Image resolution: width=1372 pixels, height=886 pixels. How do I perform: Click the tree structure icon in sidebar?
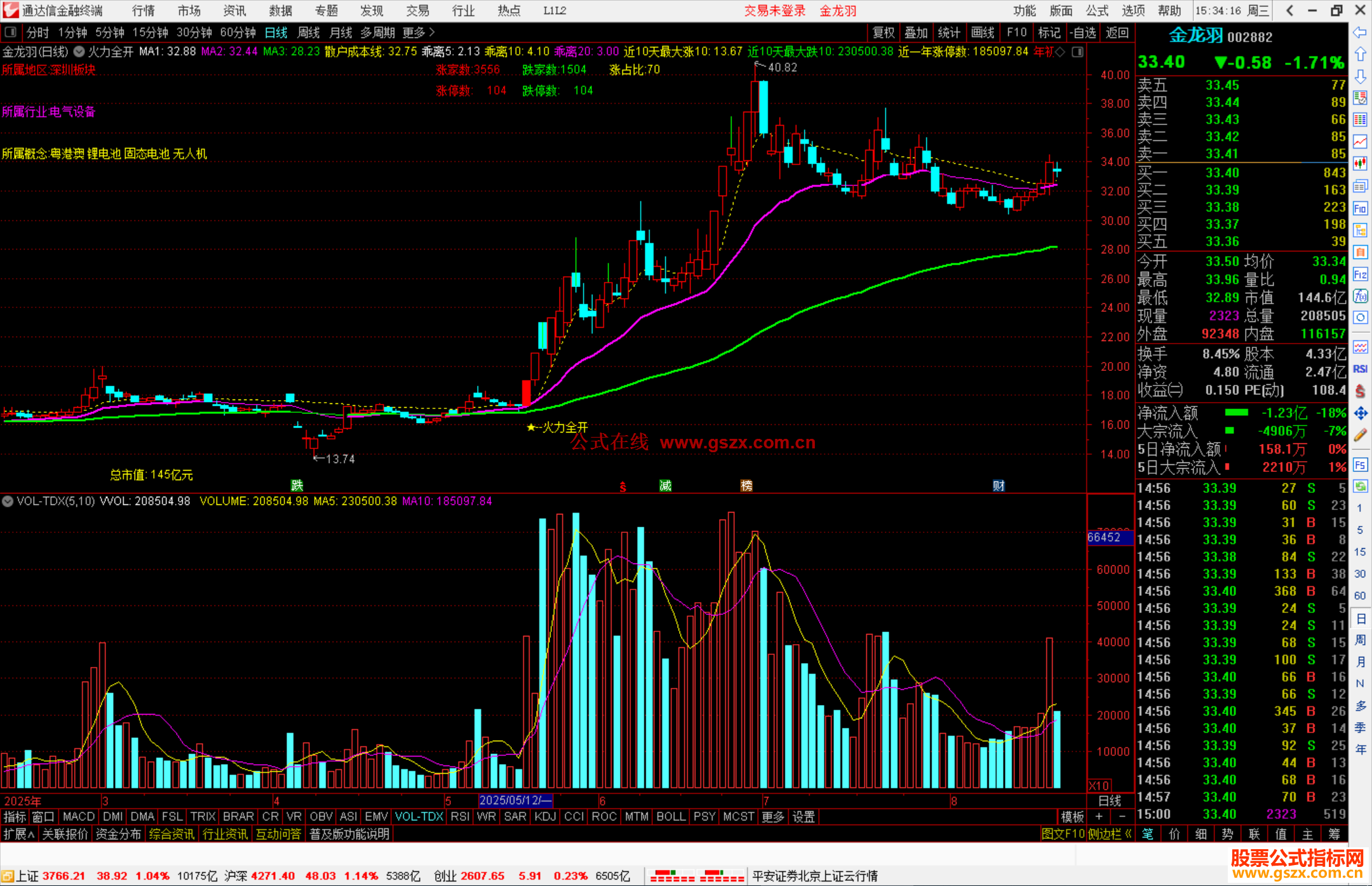[x=1360, y=230]
